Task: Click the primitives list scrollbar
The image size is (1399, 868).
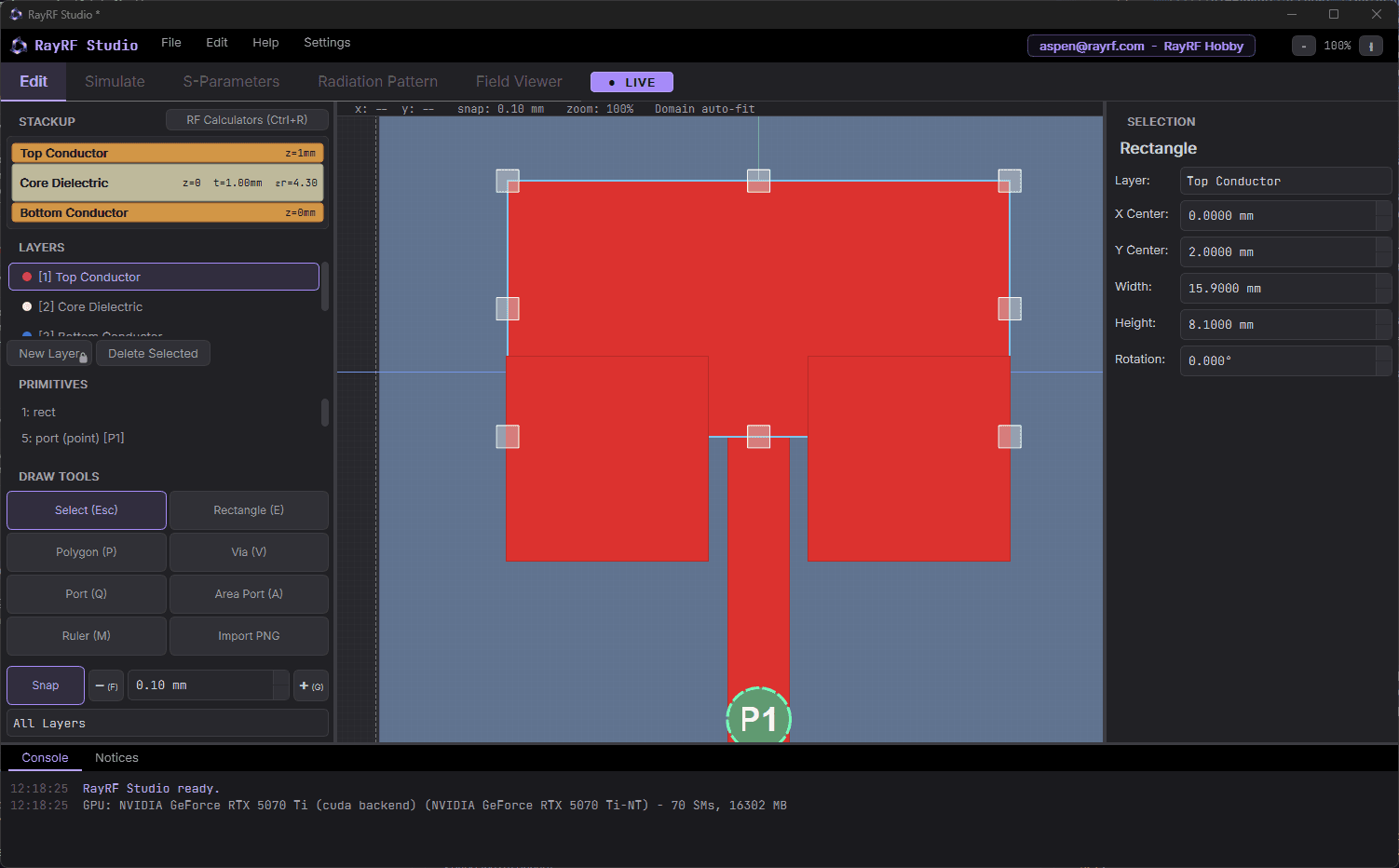Action: (325, 413)
